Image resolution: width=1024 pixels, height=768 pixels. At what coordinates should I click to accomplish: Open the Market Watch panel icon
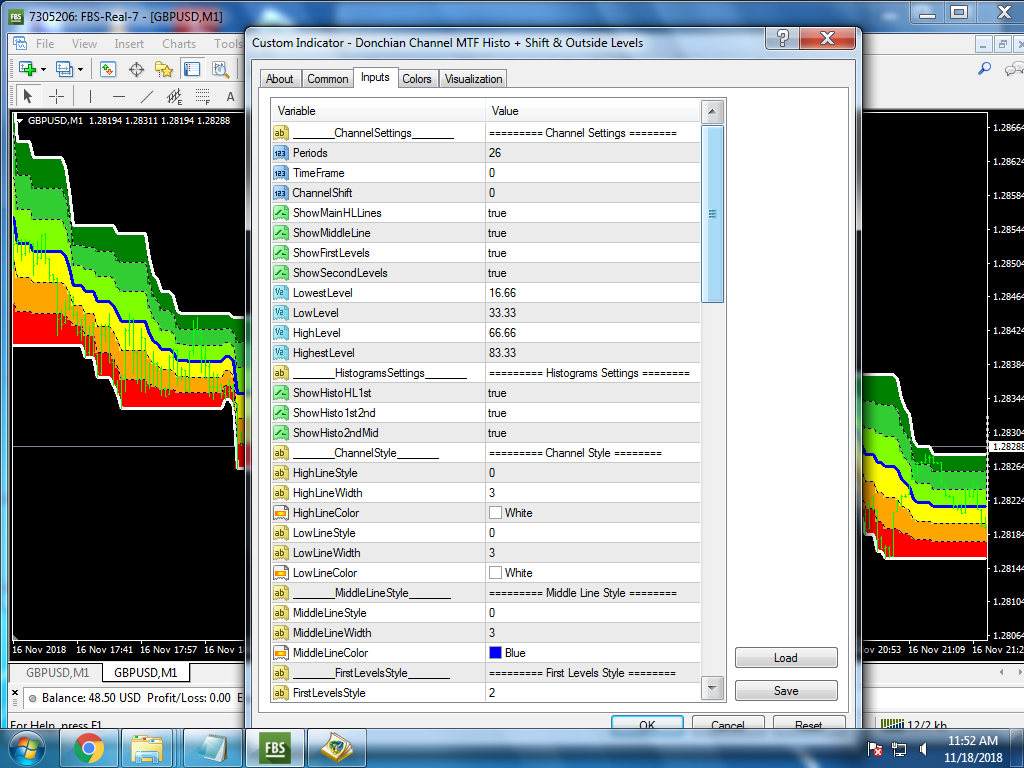pyautogui.click(x=108, y=69)
